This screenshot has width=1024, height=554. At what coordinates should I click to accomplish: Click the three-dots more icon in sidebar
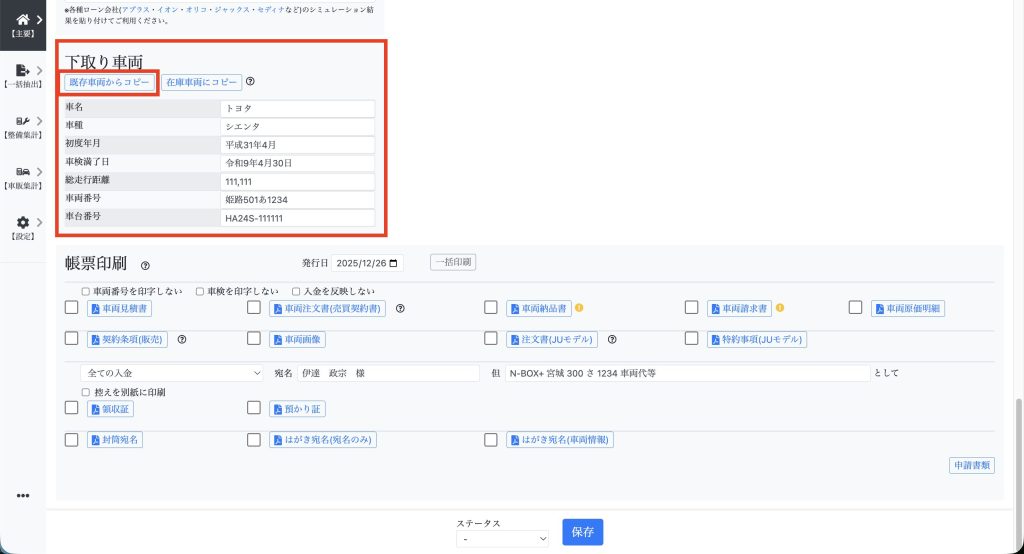coord(23,495)
